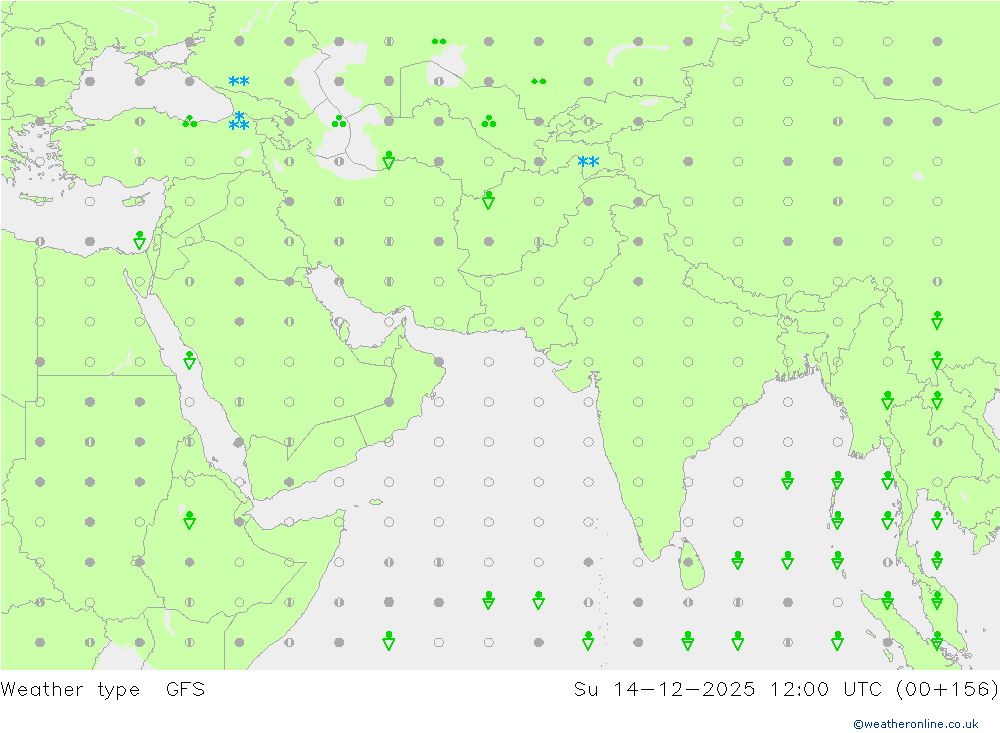Open the weatheronline.co.uk copyright link

[916, 723]
